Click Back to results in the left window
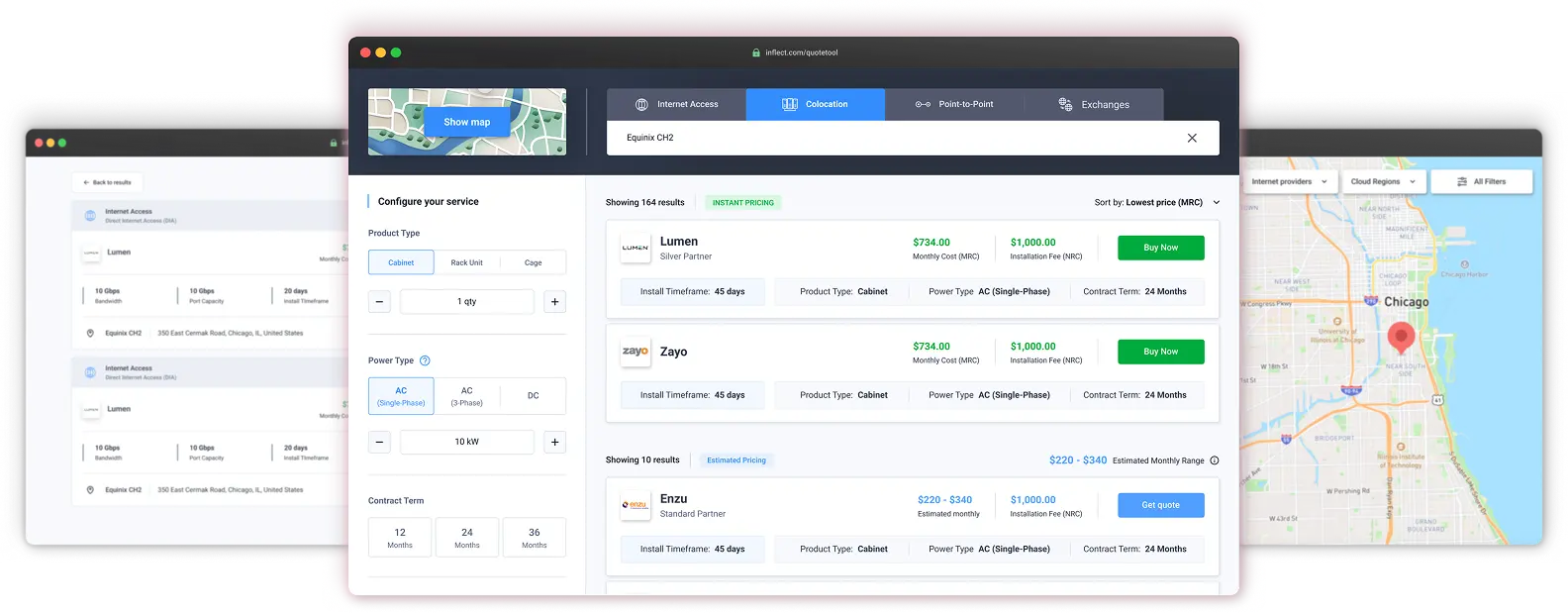 107,182
